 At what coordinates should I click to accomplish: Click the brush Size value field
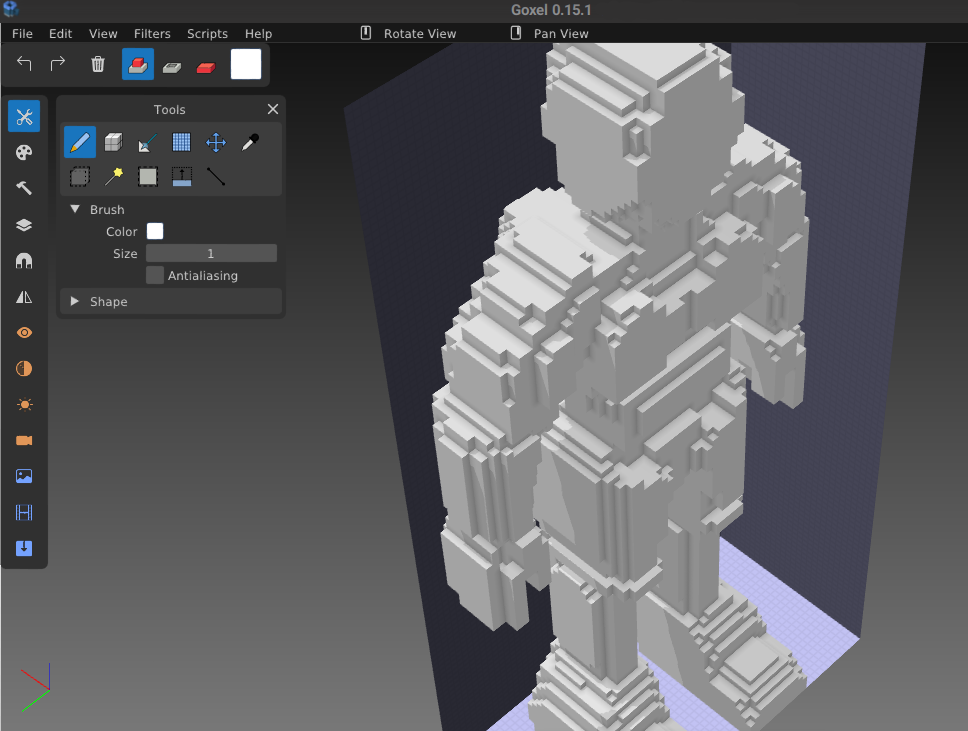tap(211, 253)
